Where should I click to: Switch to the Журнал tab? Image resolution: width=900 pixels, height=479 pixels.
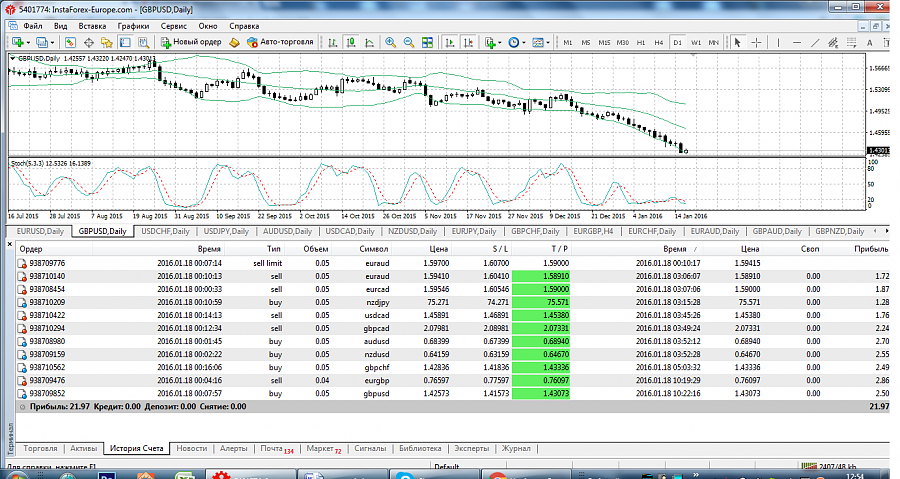point(516,449)
